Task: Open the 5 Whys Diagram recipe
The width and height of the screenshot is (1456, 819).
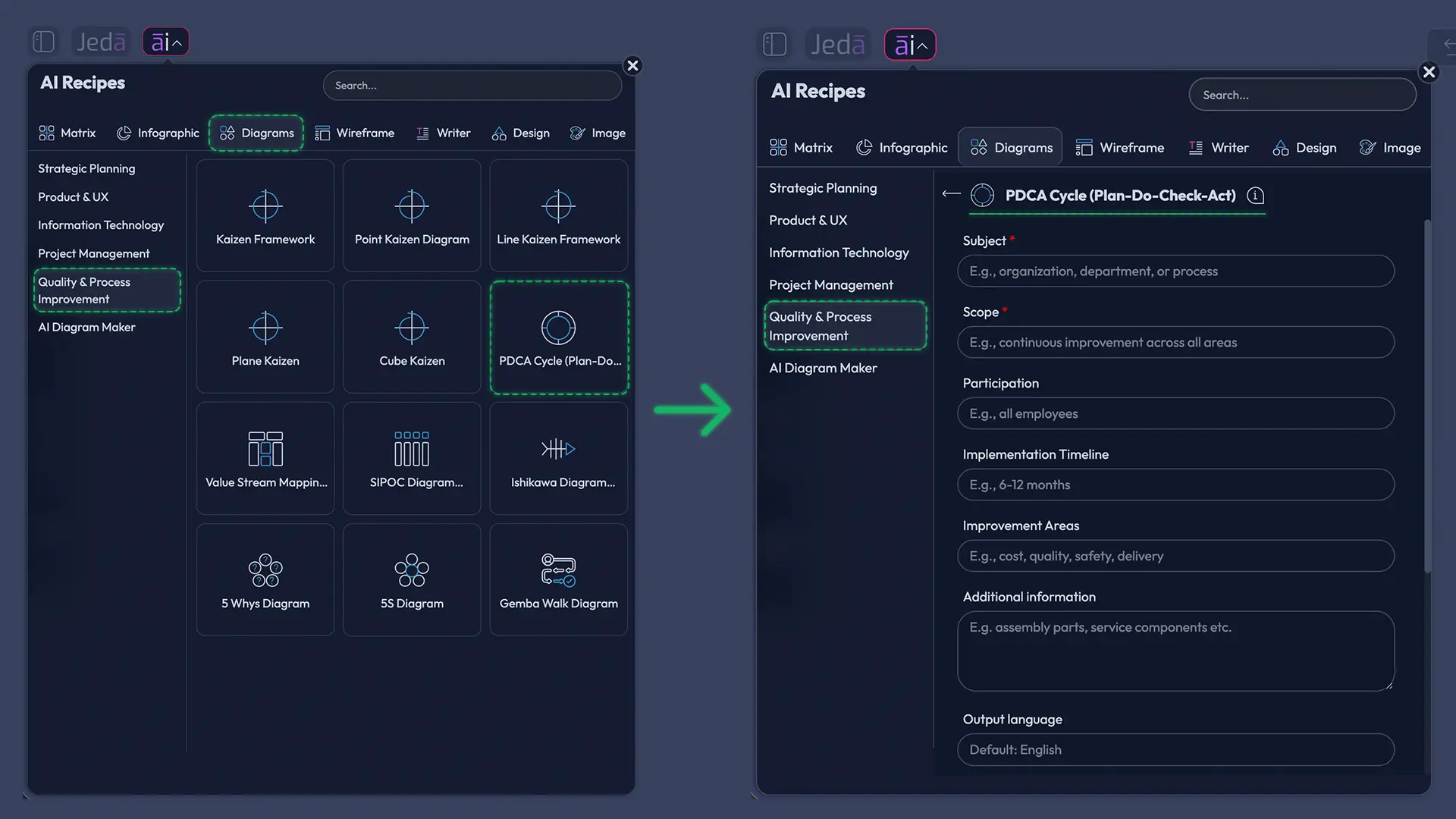Action: [x=265, y=580]
